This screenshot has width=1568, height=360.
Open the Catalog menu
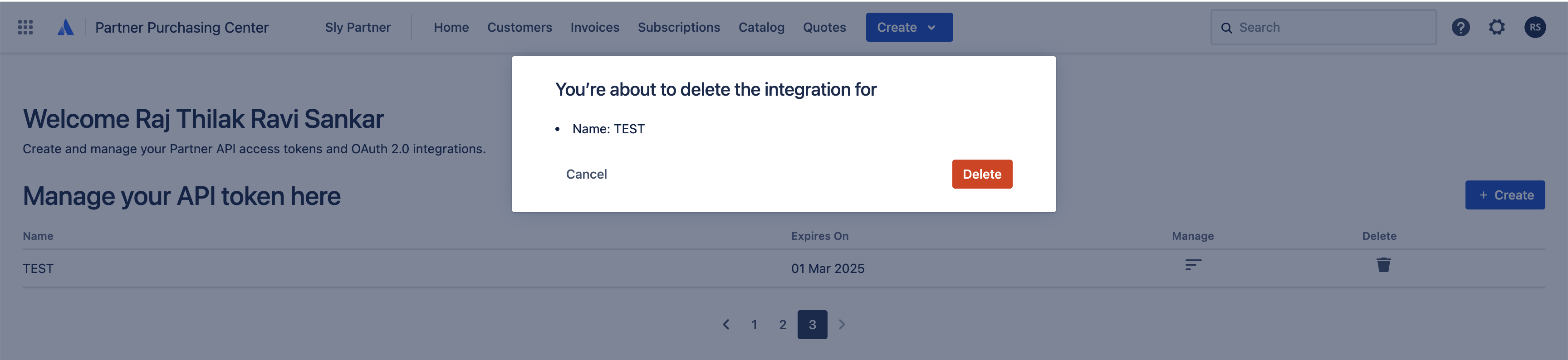pyautogui.click(x=761, y=27)
